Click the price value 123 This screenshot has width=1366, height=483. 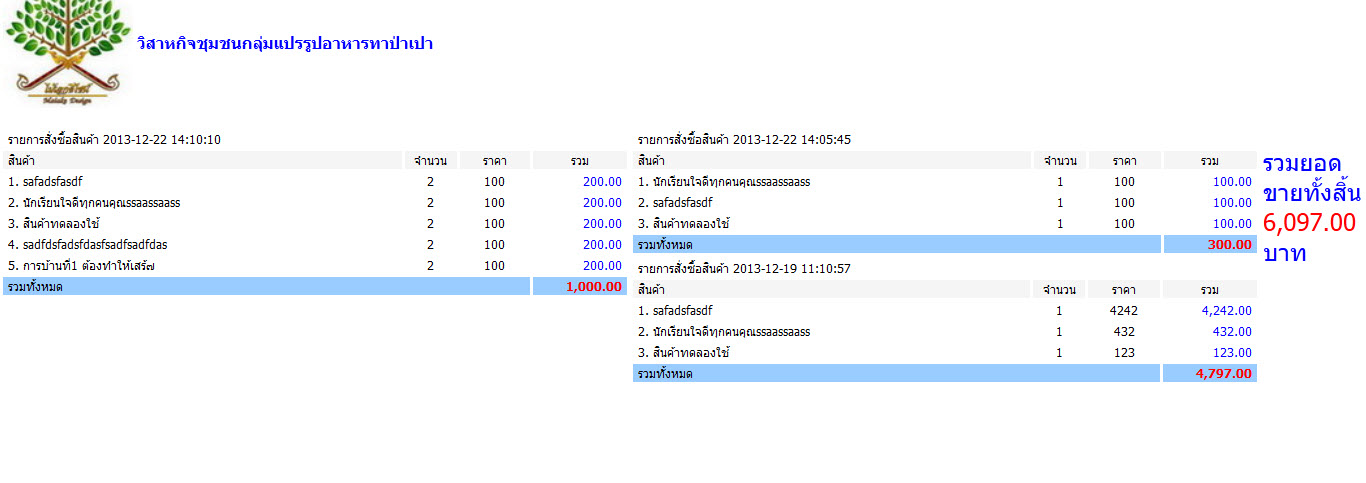(x=1124, y=353)
